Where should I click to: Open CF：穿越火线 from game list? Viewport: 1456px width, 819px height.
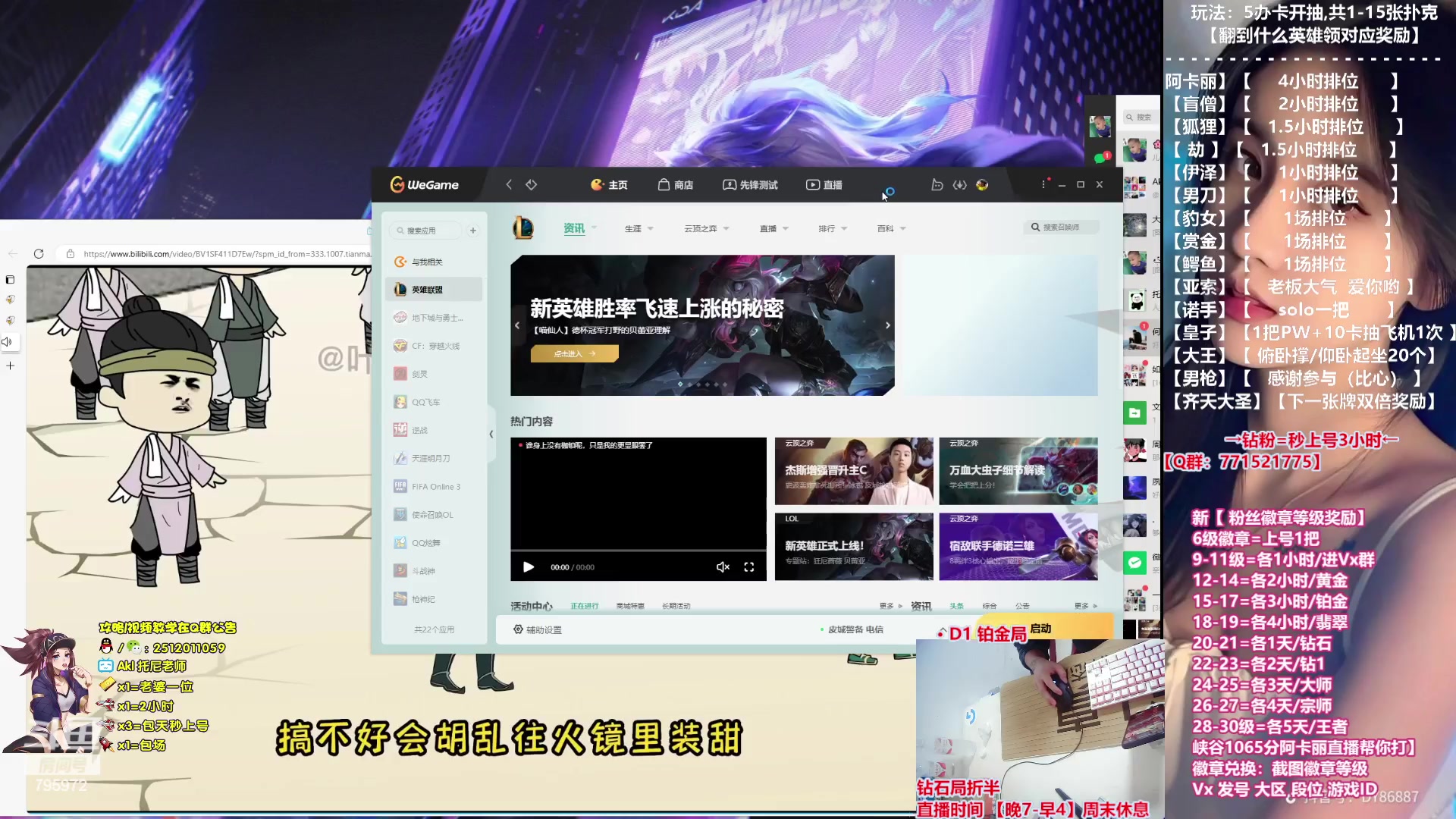[x=435, y=345]
